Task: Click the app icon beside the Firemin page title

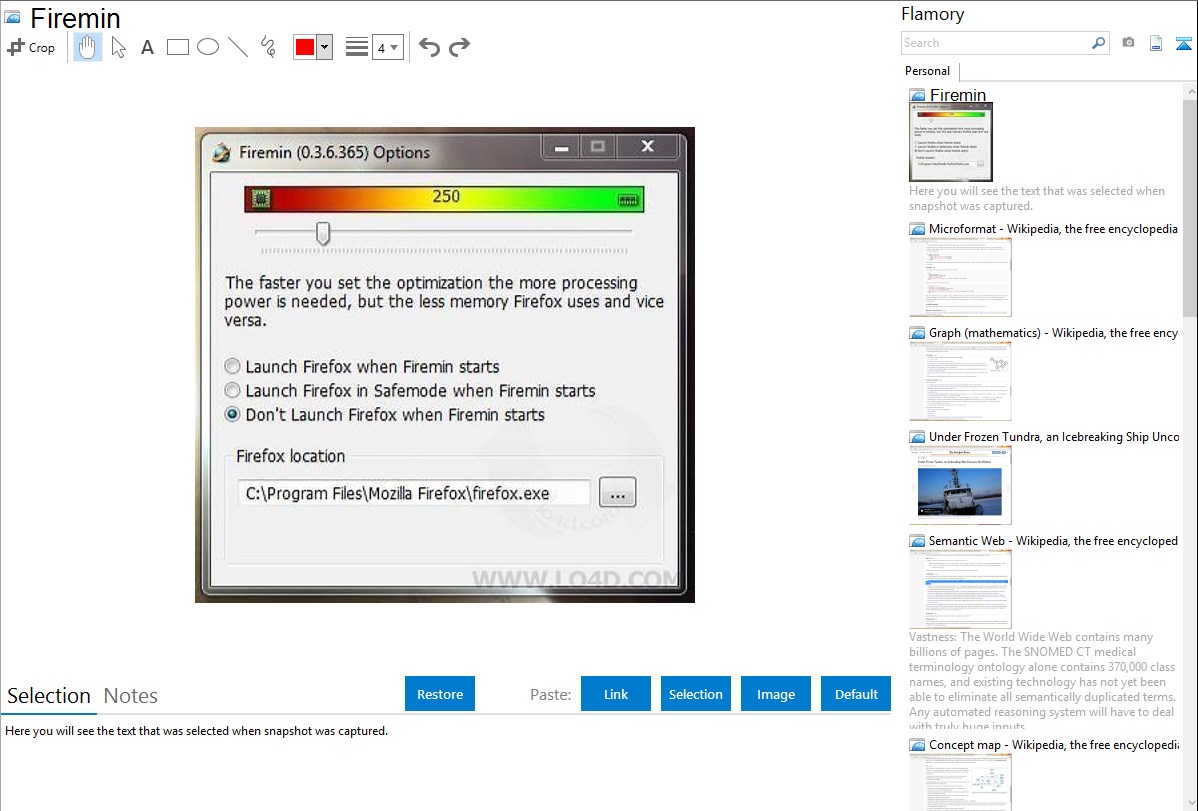Action: 13,18
